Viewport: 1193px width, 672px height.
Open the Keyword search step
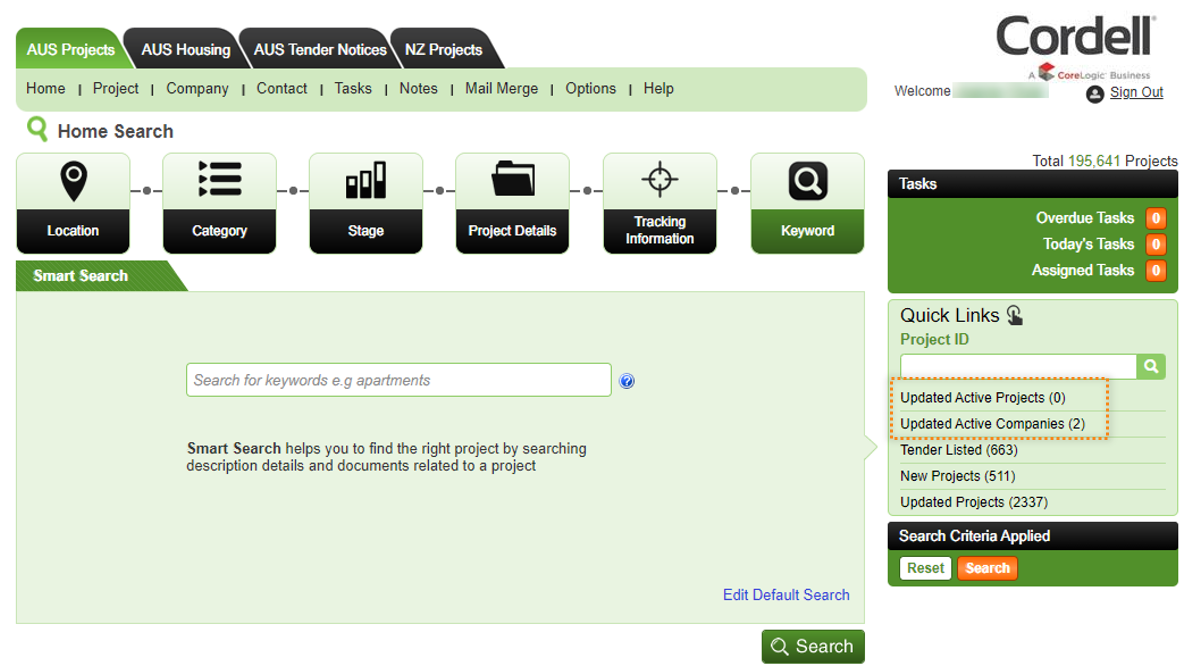click(807, 203)
